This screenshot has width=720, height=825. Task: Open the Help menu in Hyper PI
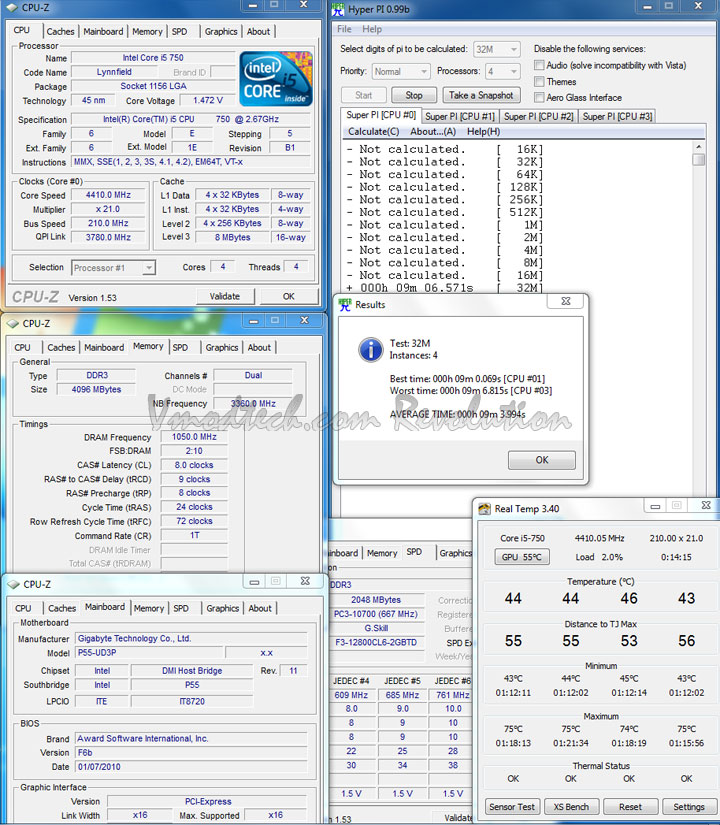pyautogui.click(x=372, y=29)
